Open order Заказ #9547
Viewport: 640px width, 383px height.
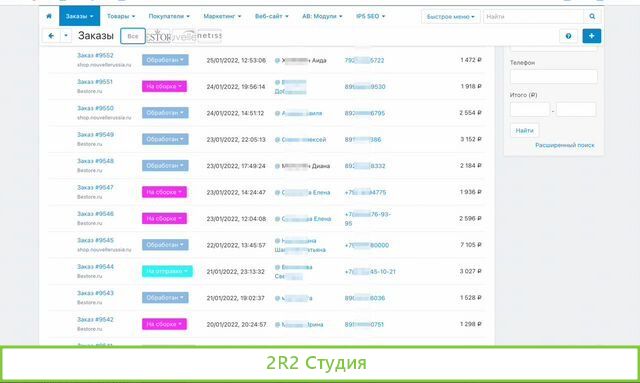pyautogui.click(x=95, y=187)
